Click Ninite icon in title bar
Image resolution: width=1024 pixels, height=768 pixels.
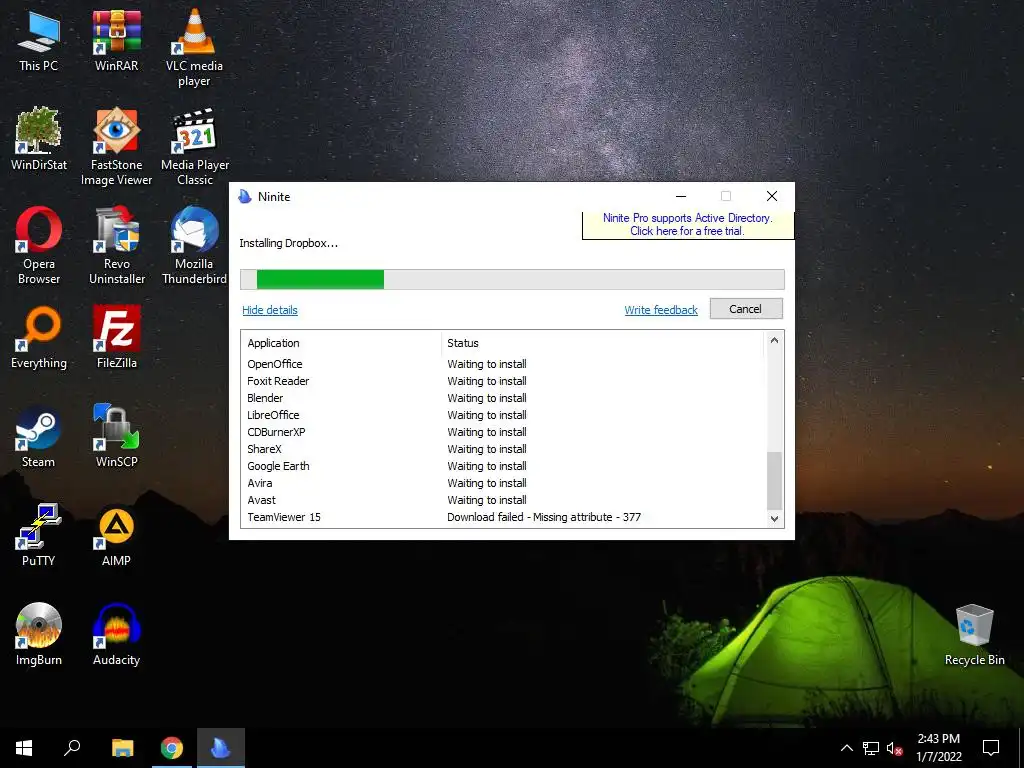pos(245,196)
